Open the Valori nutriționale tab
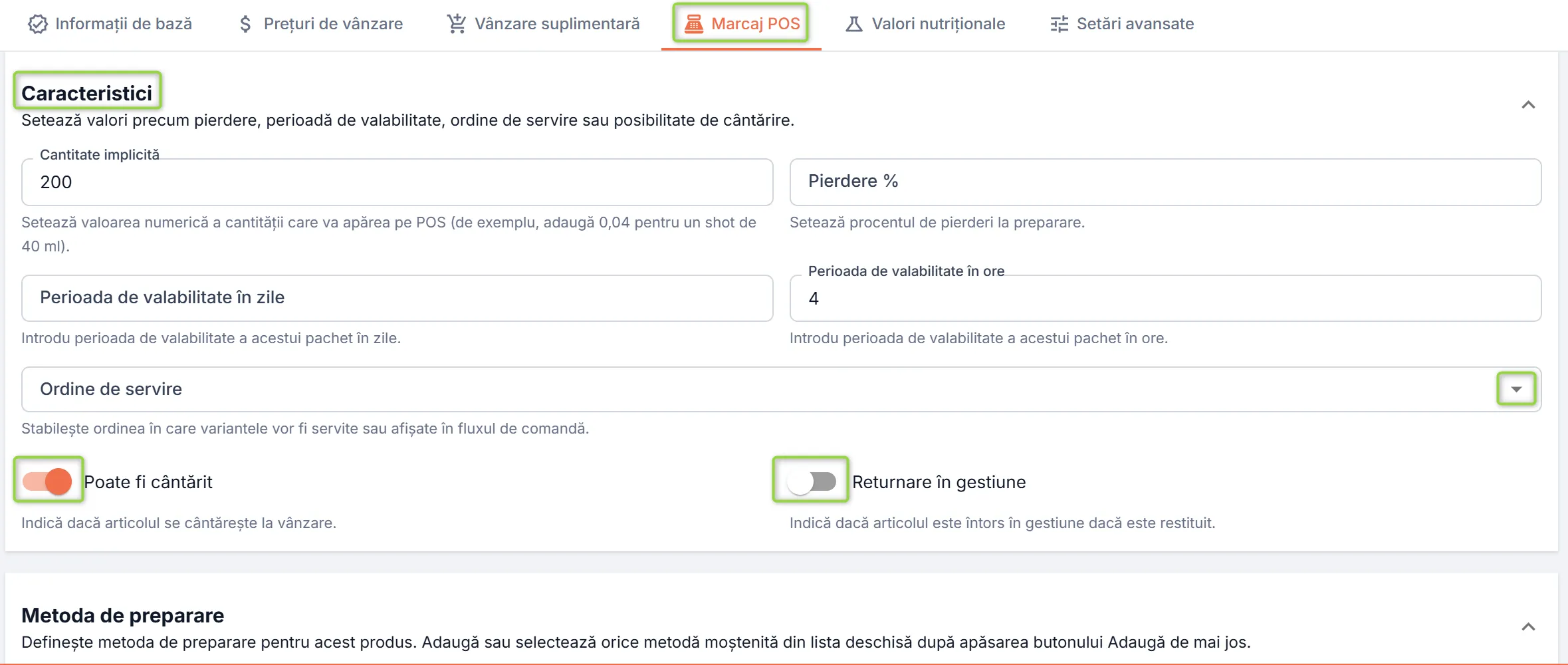 (925, 24)
